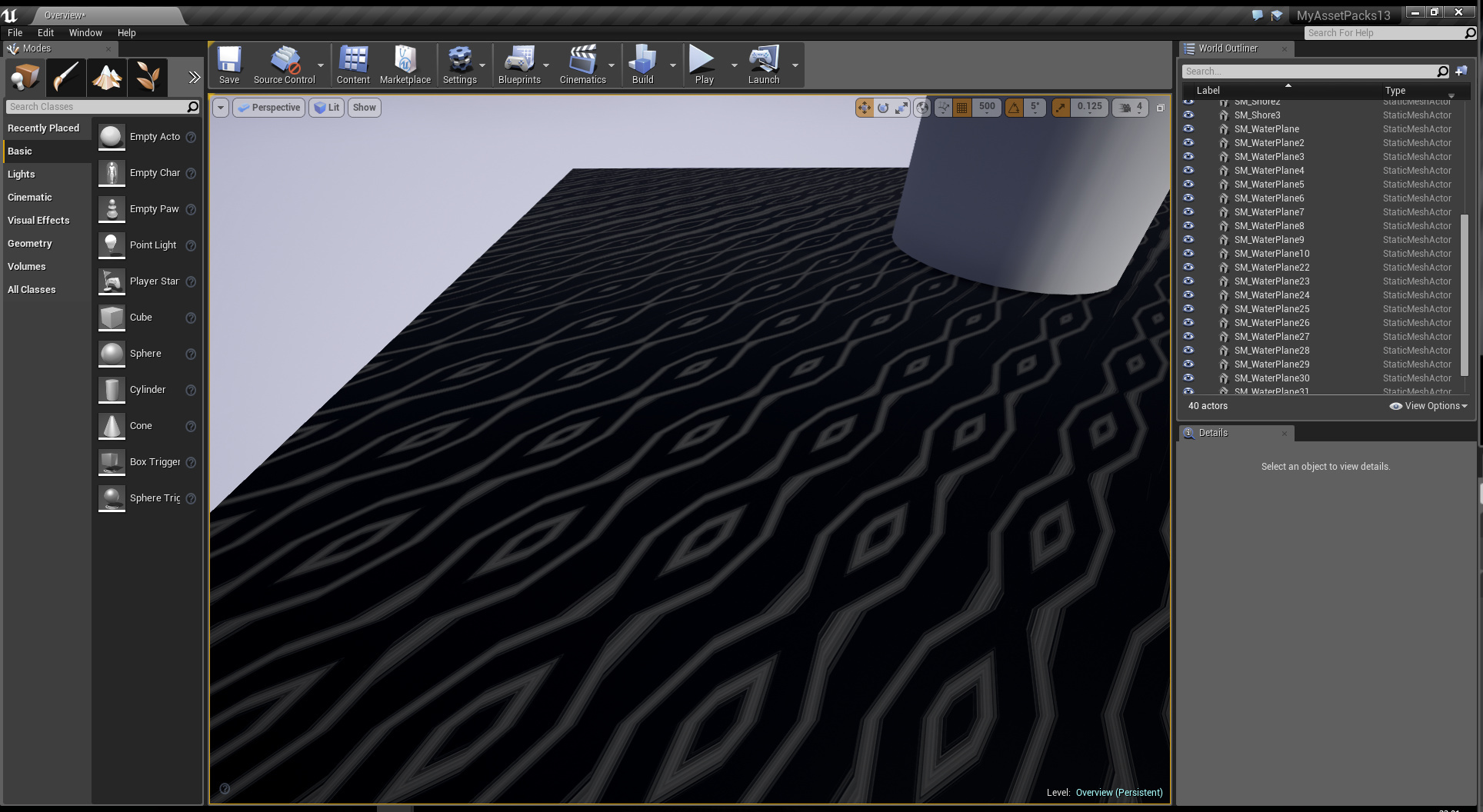Toggle visibility of SM_WaterPlane22
This screenshot has width=1483, height=812.
pos(1188,268)
